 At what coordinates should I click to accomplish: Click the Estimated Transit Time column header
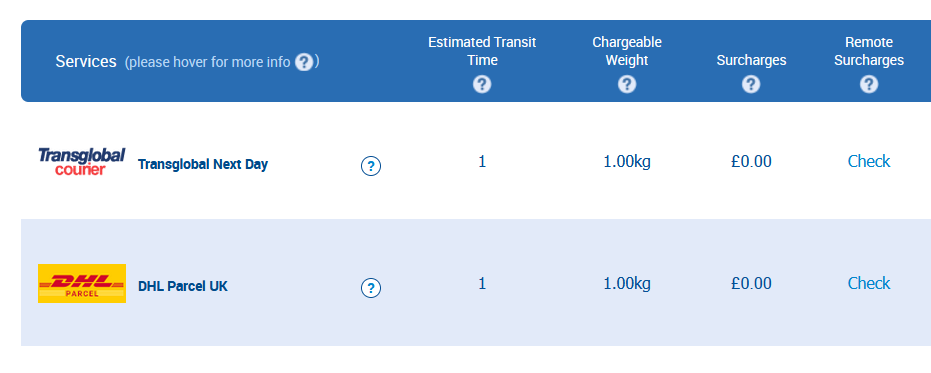tap(482, 51)
